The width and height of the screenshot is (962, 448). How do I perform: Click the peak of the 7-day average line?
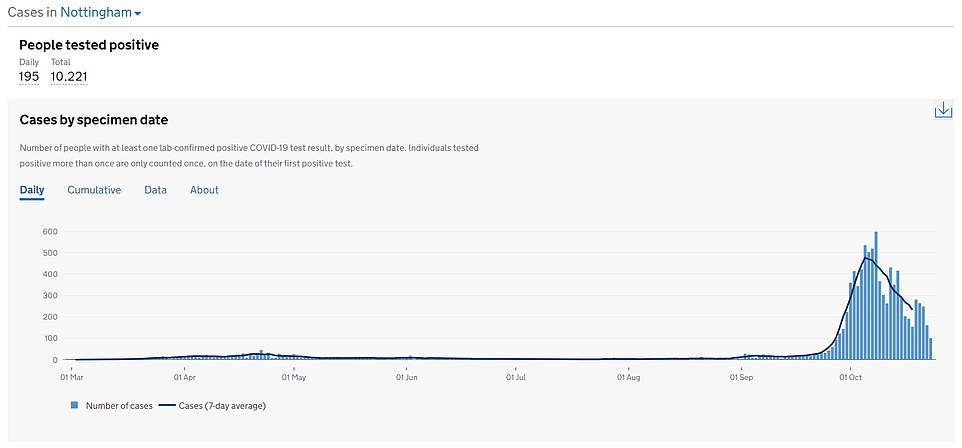[x=865, y=258]
